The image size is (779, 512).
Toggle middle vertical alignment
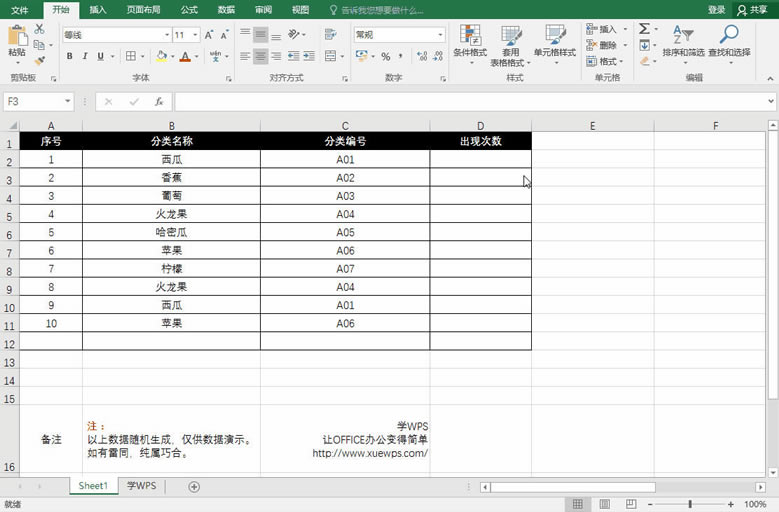tap(260, 34)
